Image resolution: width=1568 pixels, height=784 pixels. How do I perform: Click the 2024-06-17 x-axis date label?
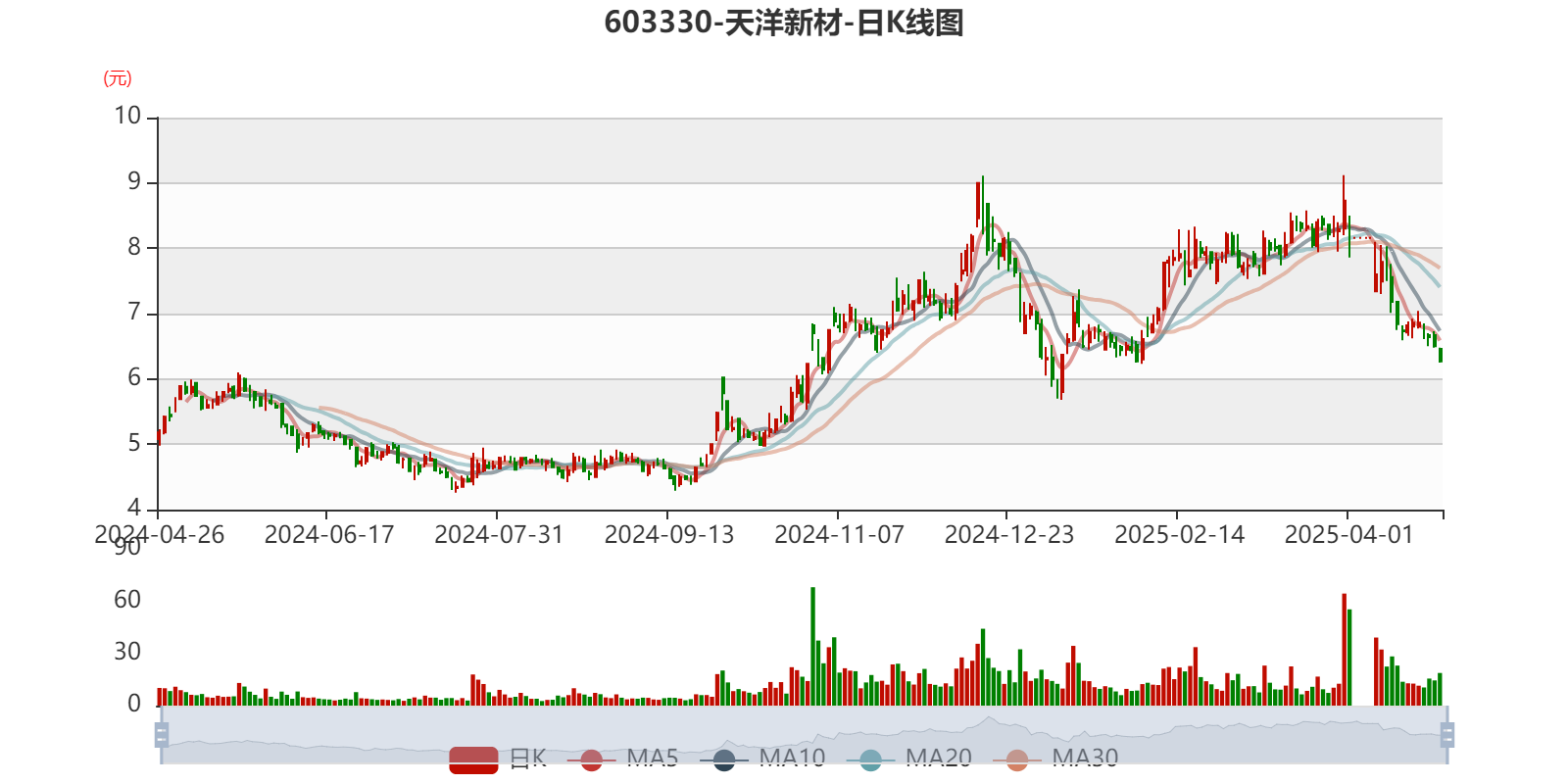329,535
